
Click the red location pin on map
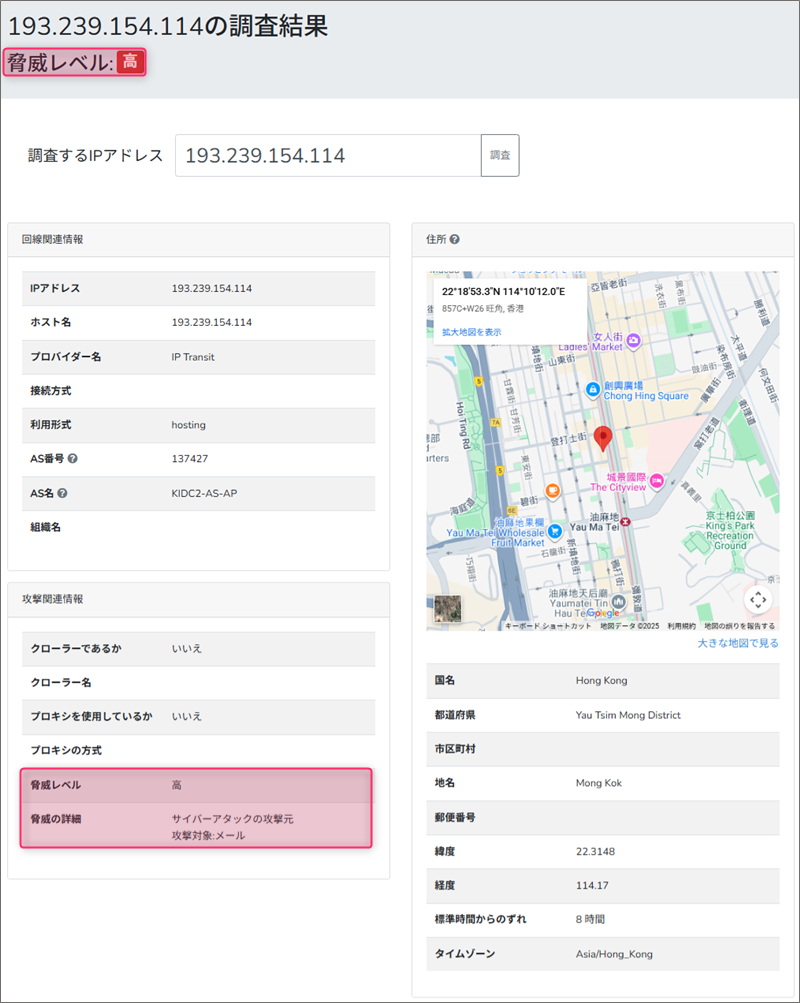[602, 438]
